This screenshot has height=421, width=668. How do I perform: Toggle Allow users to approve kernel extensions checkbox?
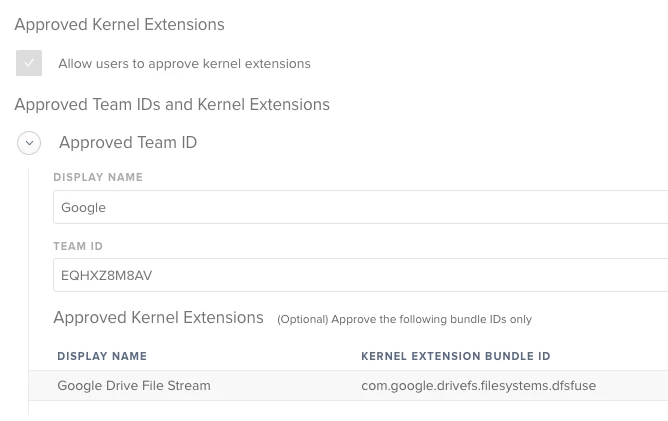[29, 63]
